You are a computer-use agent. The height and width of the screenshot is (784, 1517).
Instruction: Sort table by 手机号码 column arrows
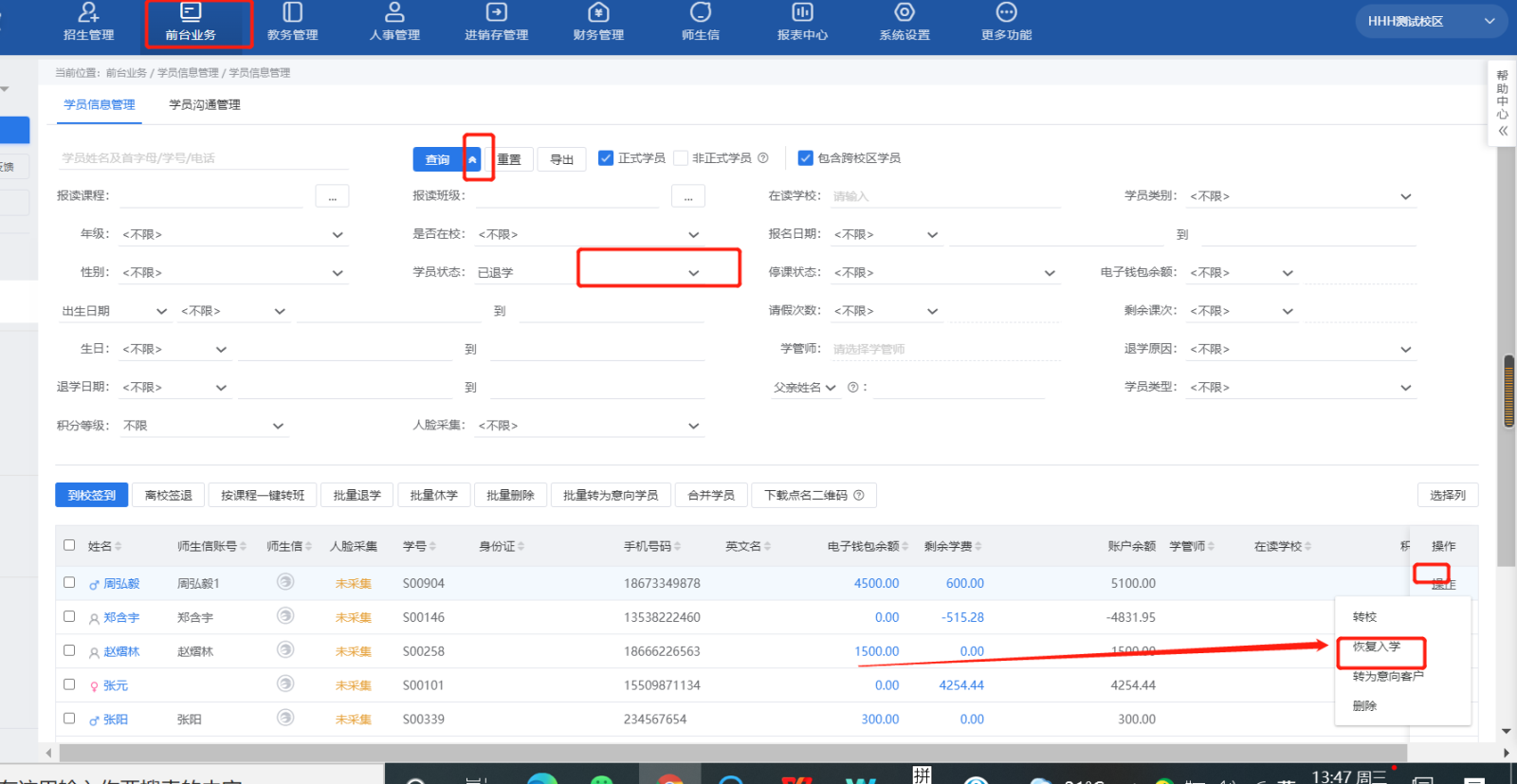pyautogui.click(x=678, y=546)
